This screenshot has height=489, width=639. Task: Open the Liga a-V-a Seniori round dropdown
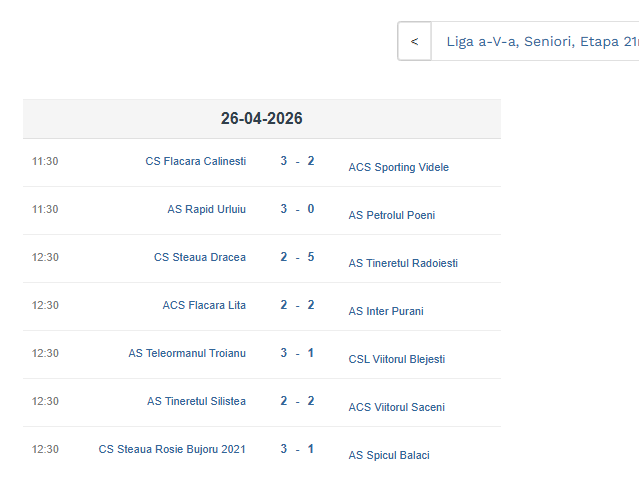tap(540, 42)
